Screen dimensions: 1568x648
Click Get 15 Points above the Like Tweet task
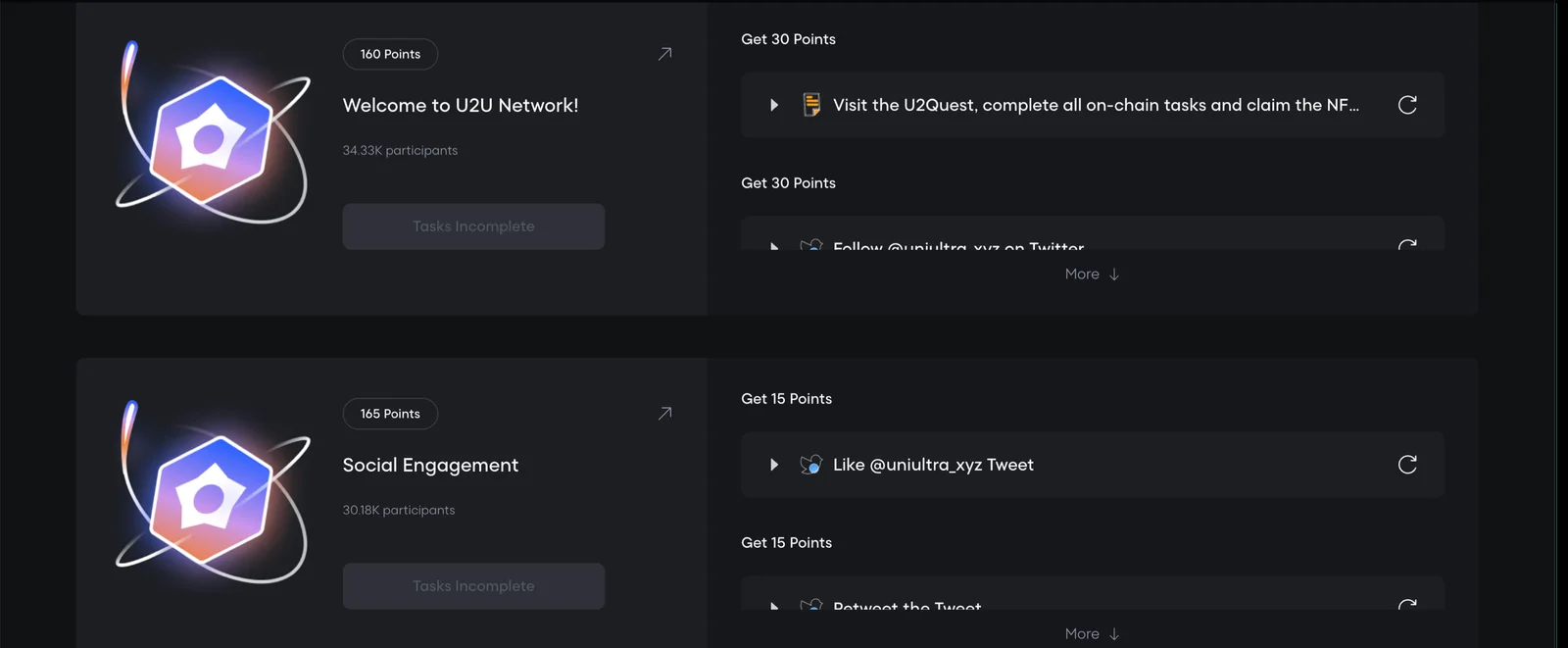787,399
